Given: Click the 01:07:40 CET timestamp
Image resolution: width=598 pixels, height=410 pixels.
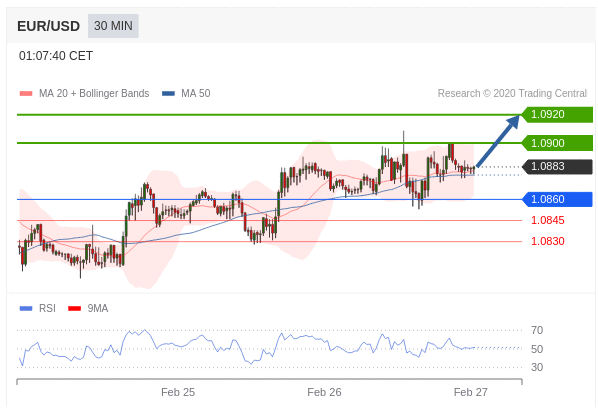Looking at the screenshot, I should coord(56,56).
